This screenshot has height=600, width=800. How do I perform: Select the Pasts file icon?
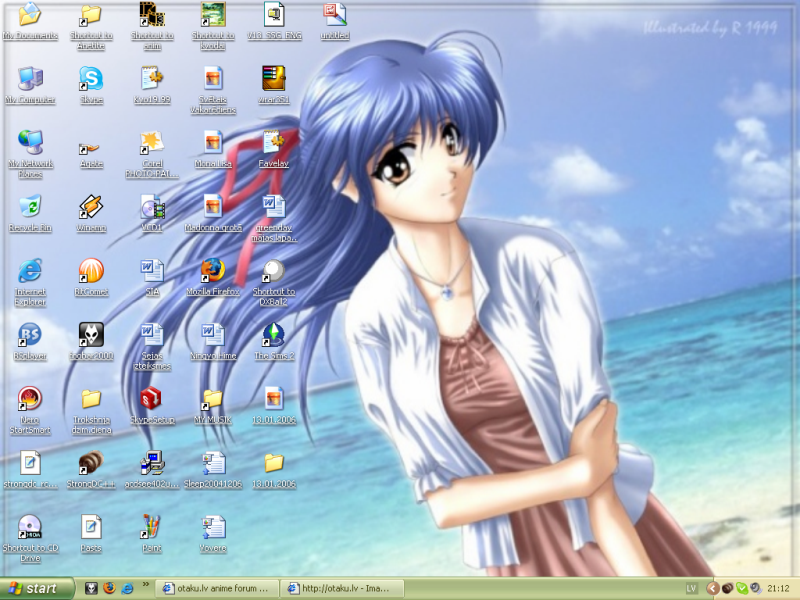pyautogui.click(x=91, y=534)
